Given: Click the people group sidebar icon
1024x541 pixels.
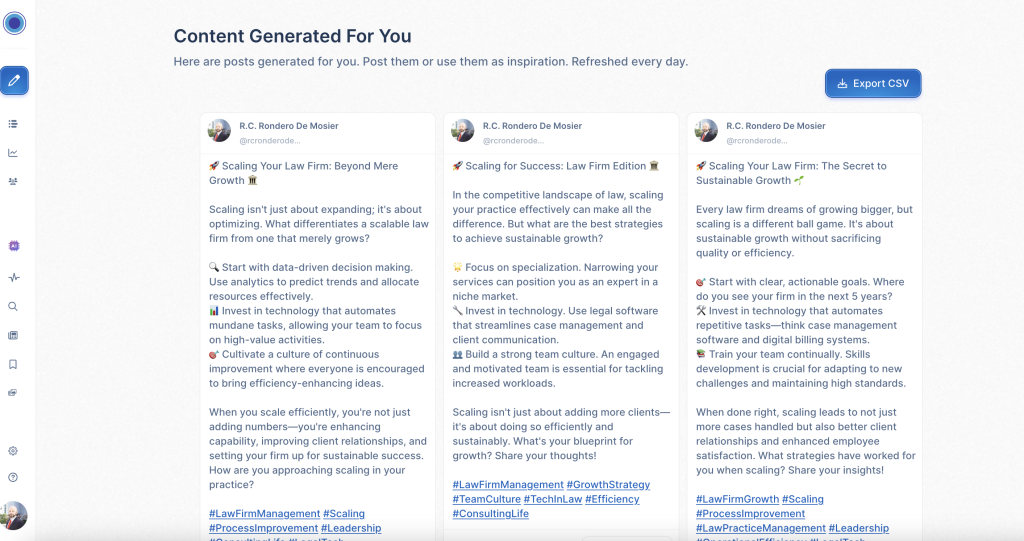Looking at the screenshot, I should pos(13,181).
